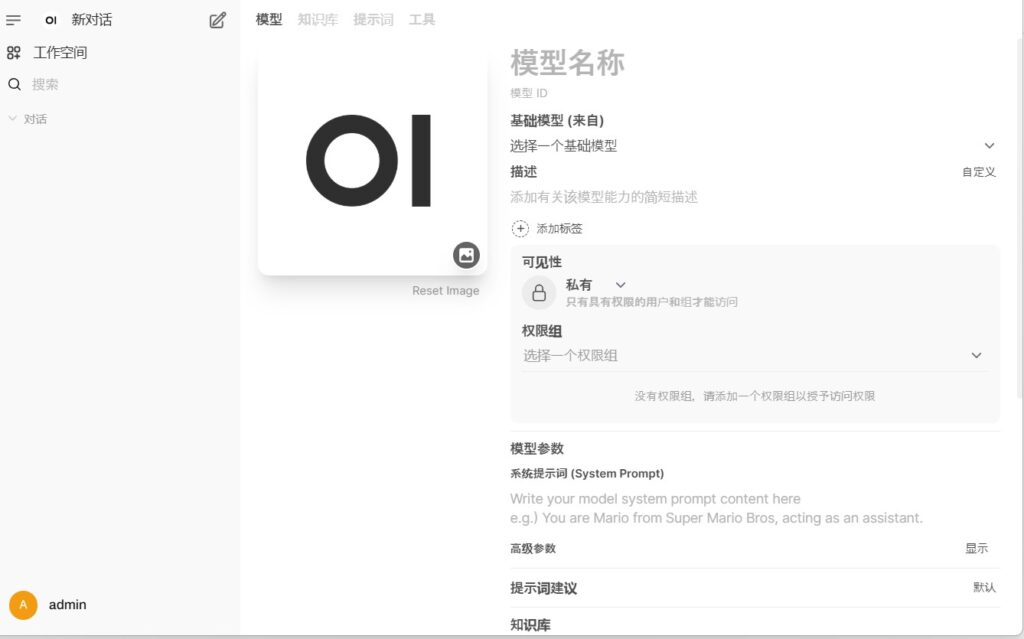
Task: Collapse the 对话 section chevron
Action: click(x=12, y=119)
